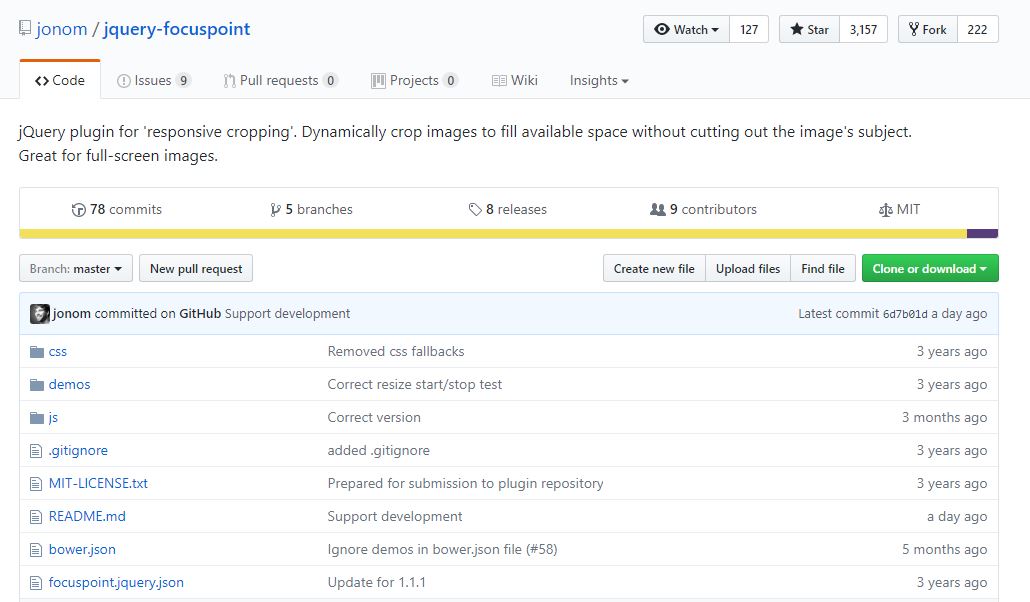This screenshot has width=1030, height=602.
Task: Open the .gitignore file
Action: point(78,451)
